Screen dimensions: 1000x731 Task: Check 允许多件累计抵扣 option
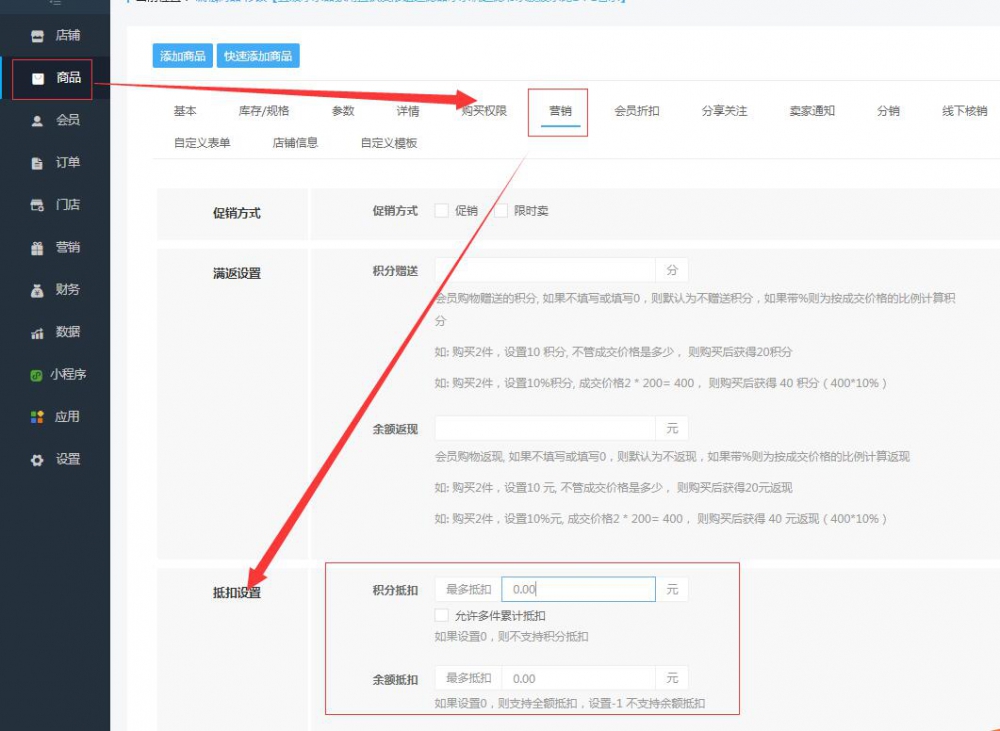click(x=441, y=616)
